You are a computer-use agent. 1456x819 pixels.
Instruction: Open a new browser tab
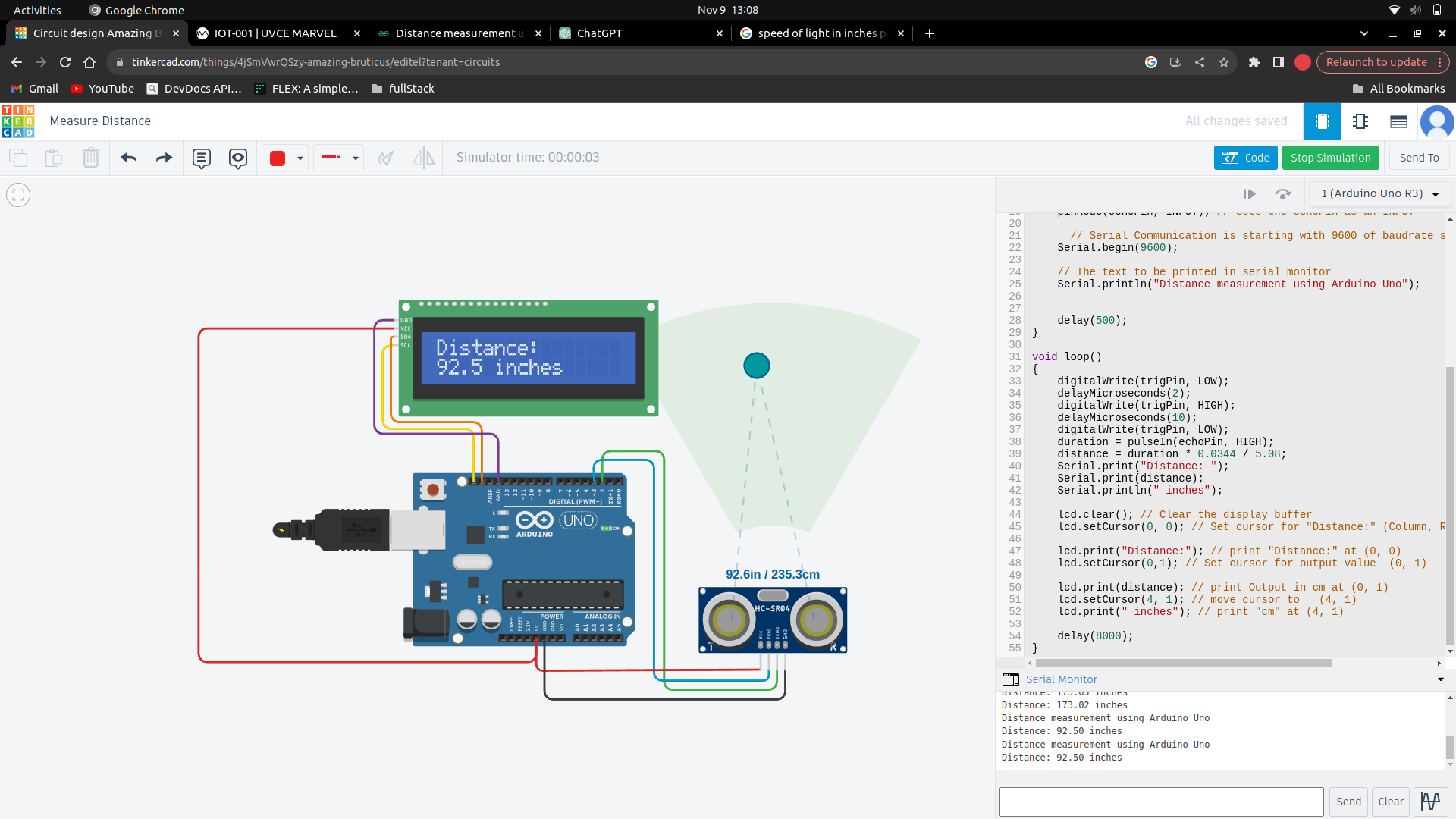pos(930,33)
